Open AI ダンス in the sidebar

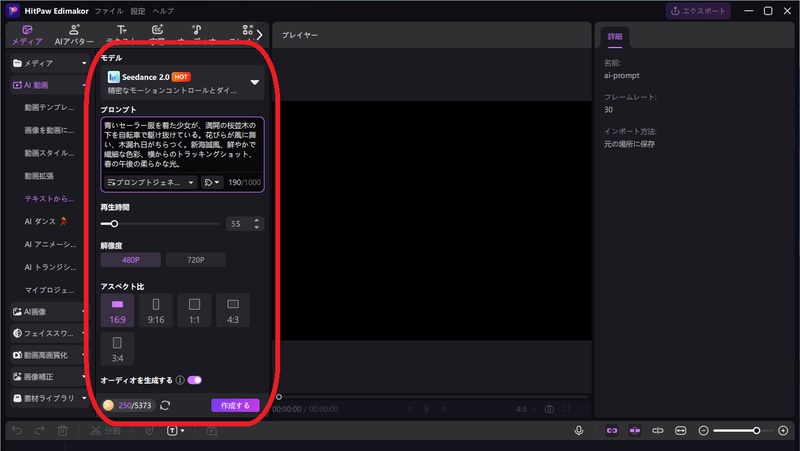pos(46,221)
